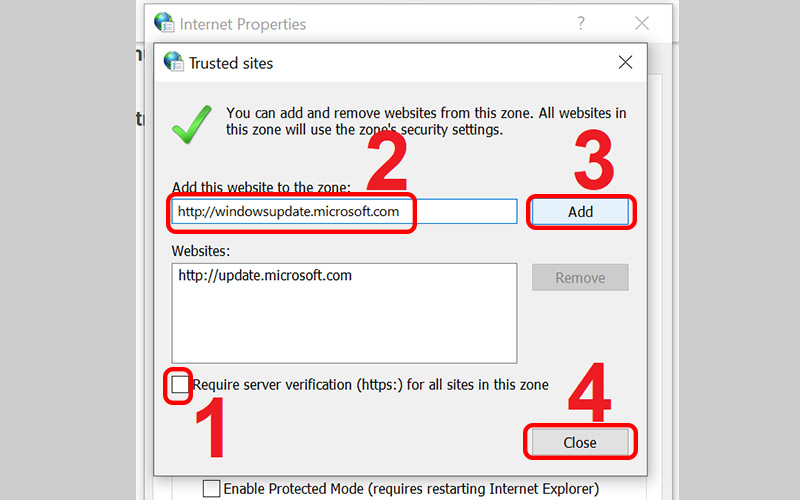Toggle Require server verification checkbox
The height and width of the screenshot is (500, 800).
pyautogui.click(x=180, y=385)
